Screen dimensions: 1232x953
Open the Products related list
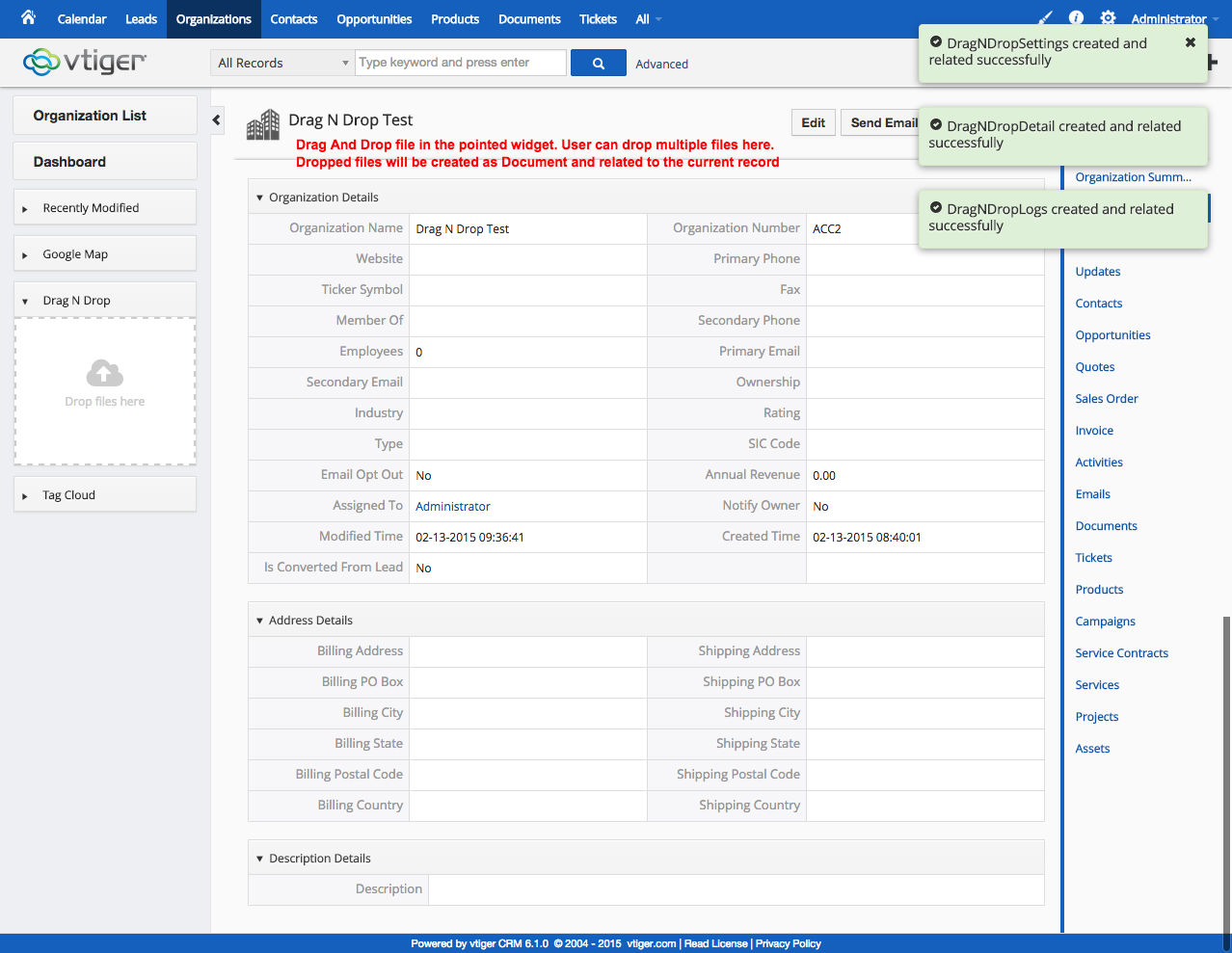tap(1100, 590)
